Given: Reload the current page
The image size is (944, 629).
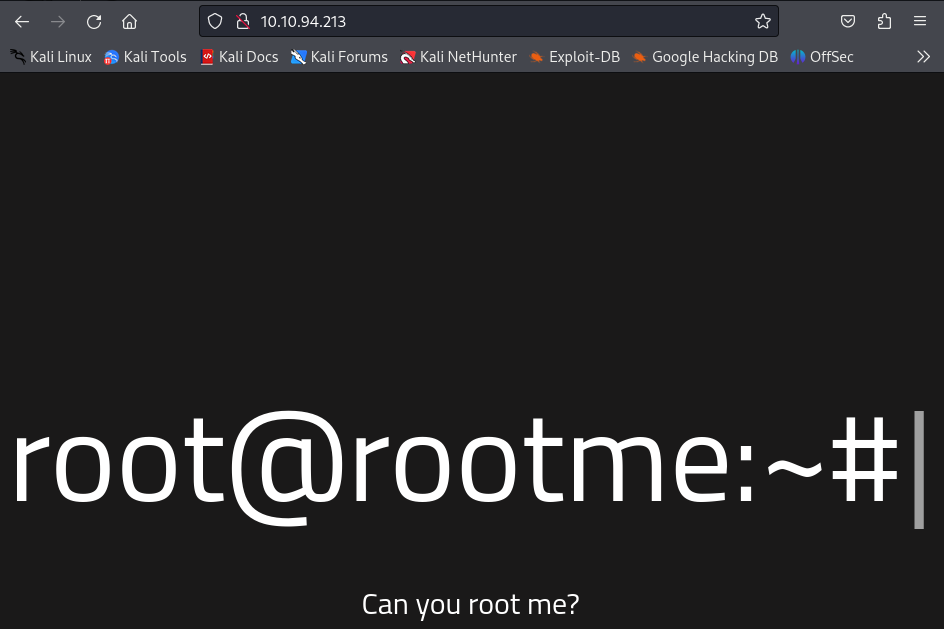Looking at the screenshot, I should coord(94,22).
